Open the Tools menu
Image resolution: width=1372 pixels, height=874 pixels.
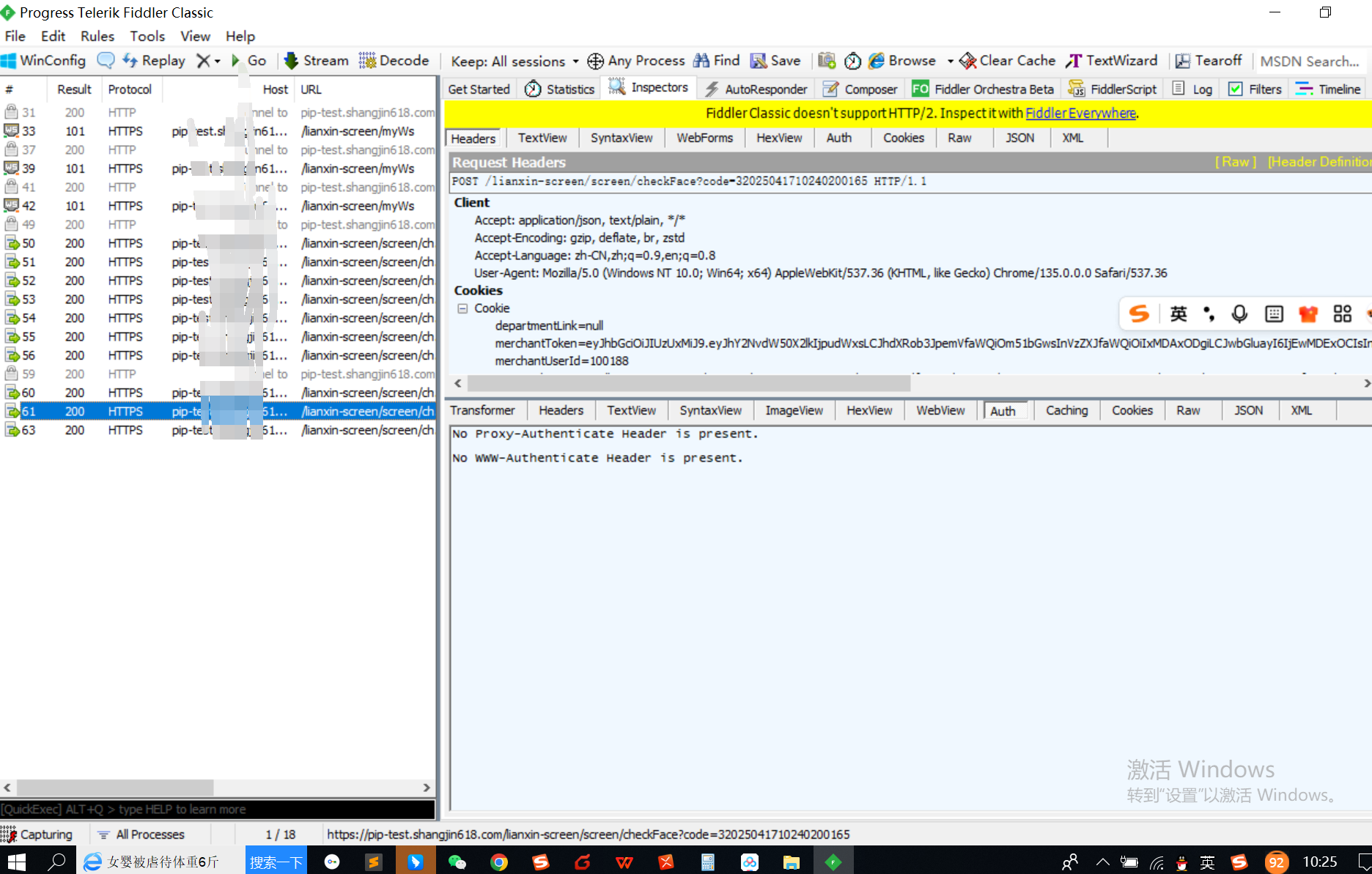coord(147,36)
